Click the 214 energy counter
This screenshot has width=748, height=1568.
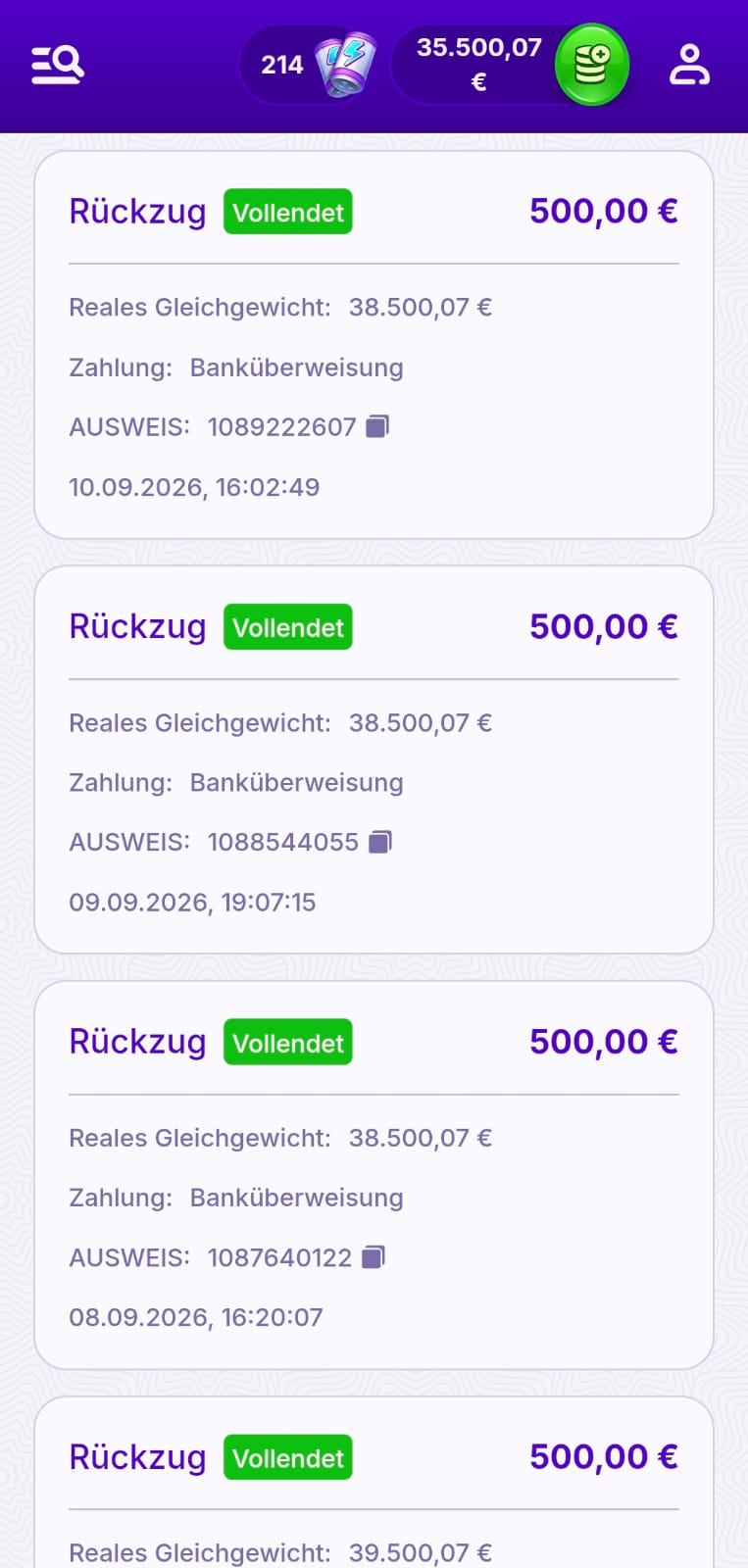281,65
